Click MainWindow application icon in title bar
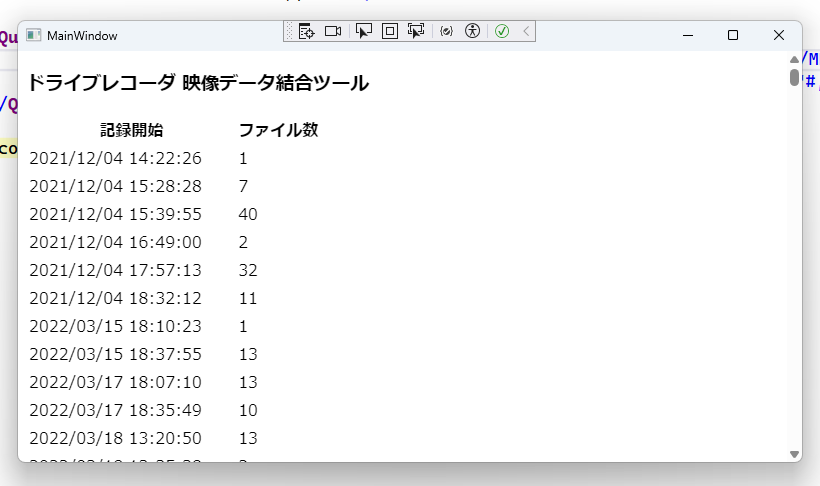The width and height of the screenshot is (820, 486). [33, 35]
